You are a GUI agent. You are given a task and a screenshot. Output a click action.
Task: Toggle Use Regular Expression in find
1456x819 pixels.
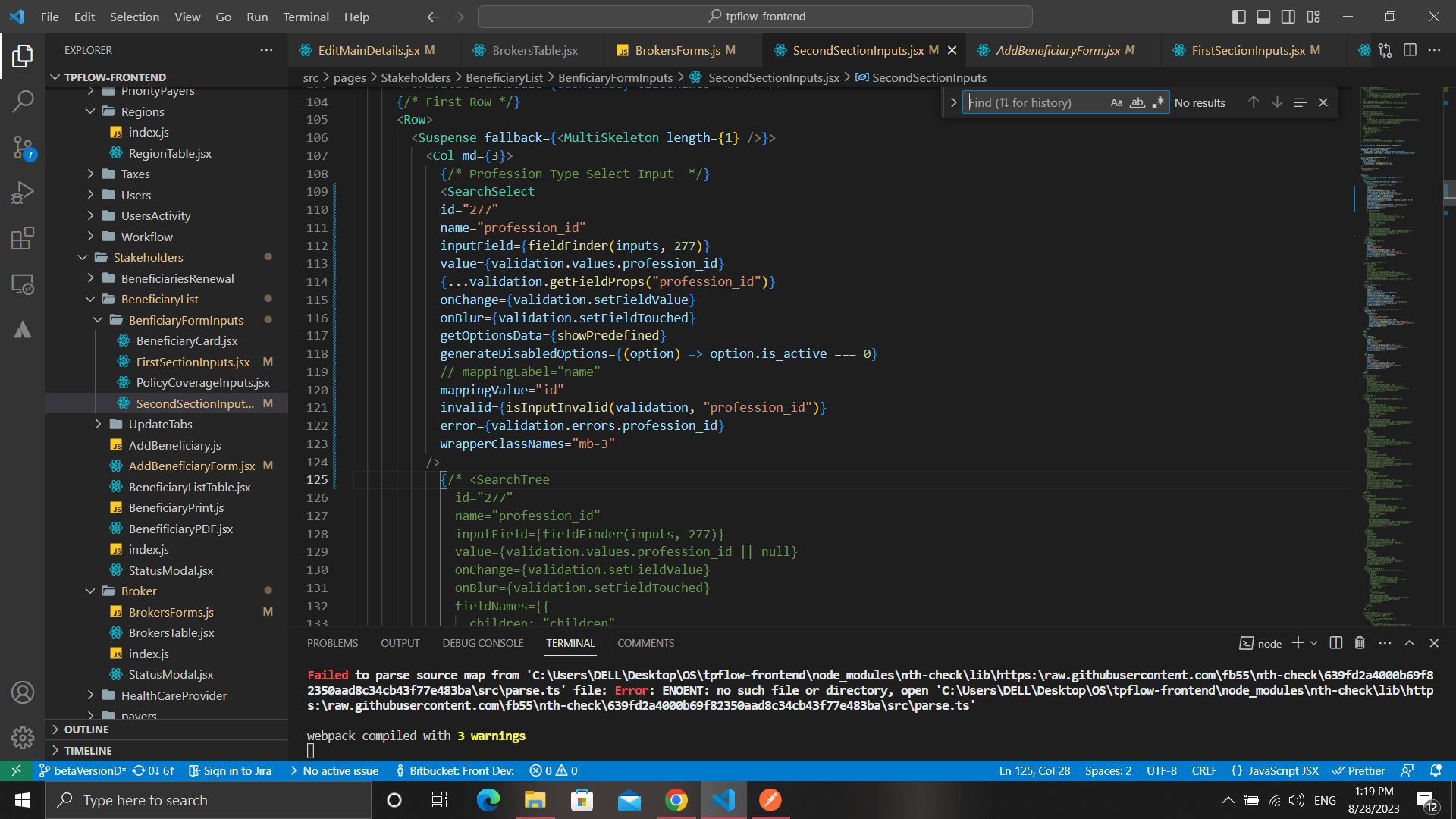(1158, 102)
